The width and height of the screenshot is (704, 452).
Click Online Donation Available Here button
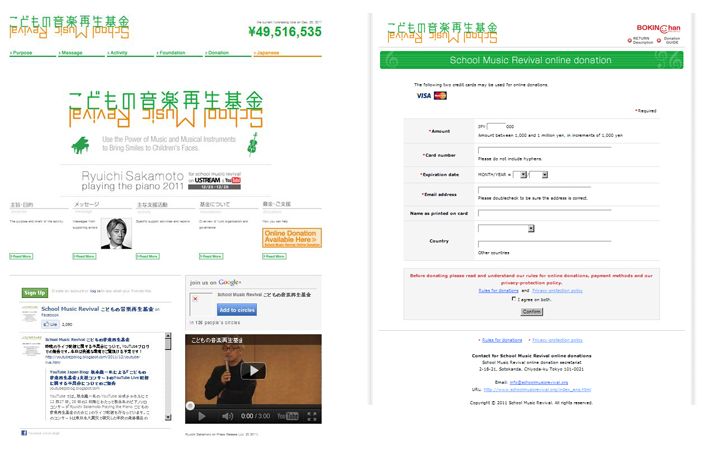292,238
